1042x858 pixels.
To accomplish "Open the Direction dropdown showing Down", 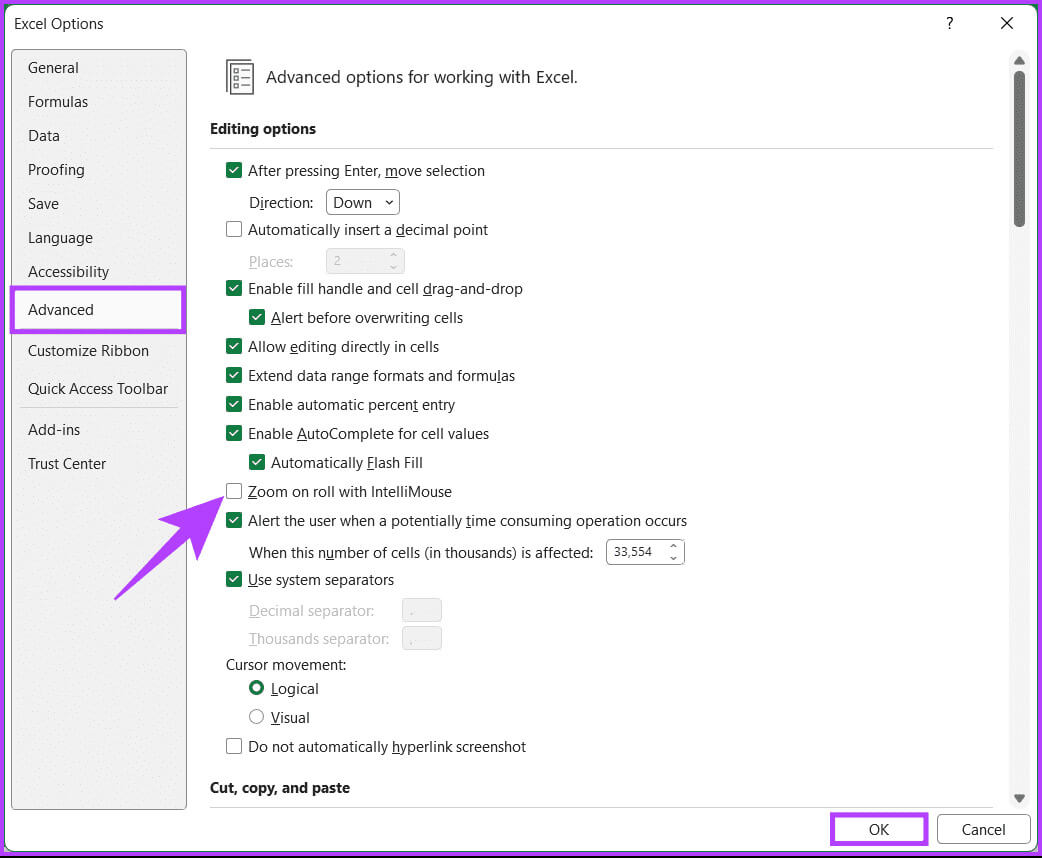I will pyautogui.click(x=363, y=202).
